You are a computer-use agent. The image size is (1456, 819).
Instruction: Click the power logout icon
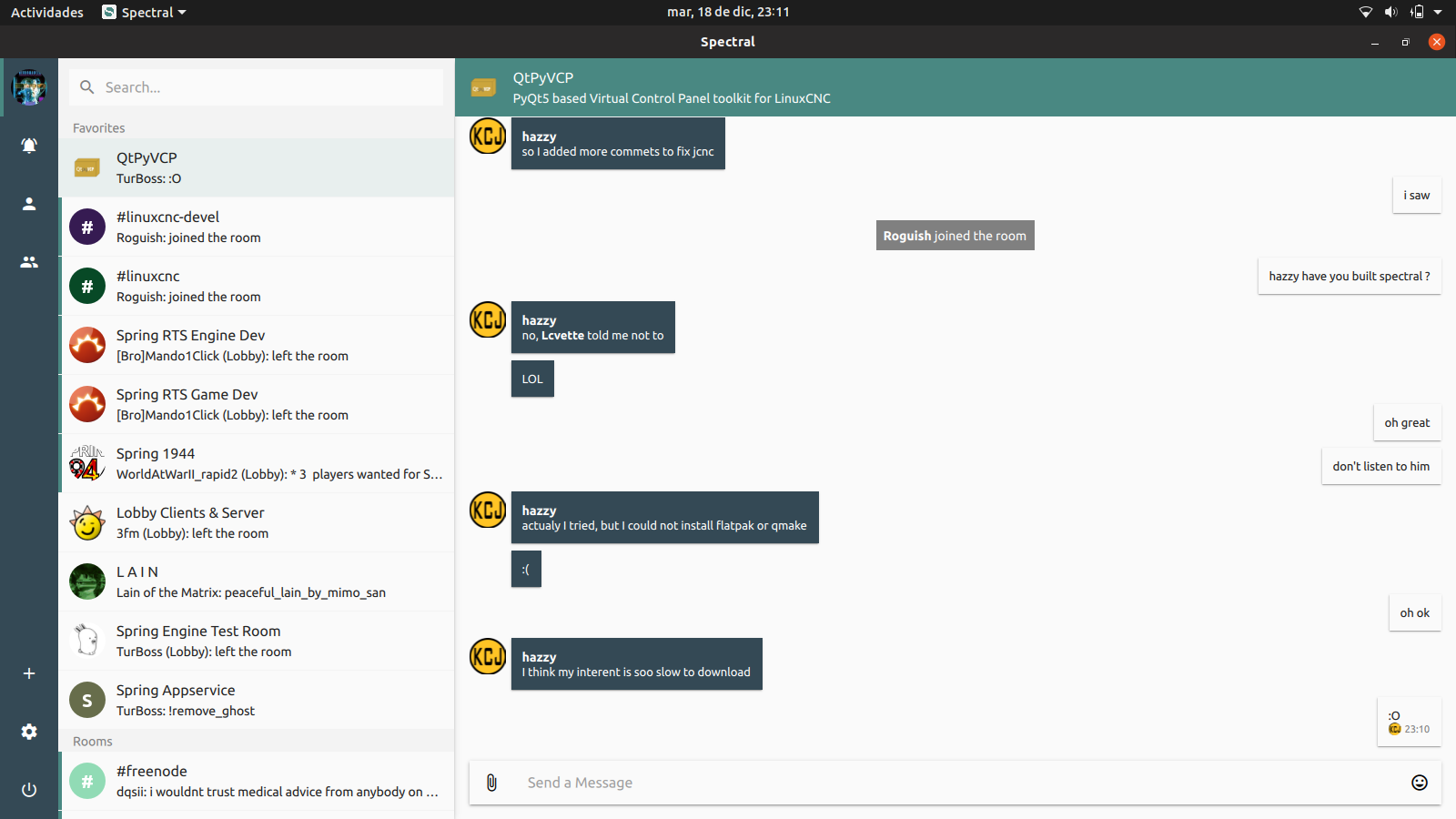29,790
